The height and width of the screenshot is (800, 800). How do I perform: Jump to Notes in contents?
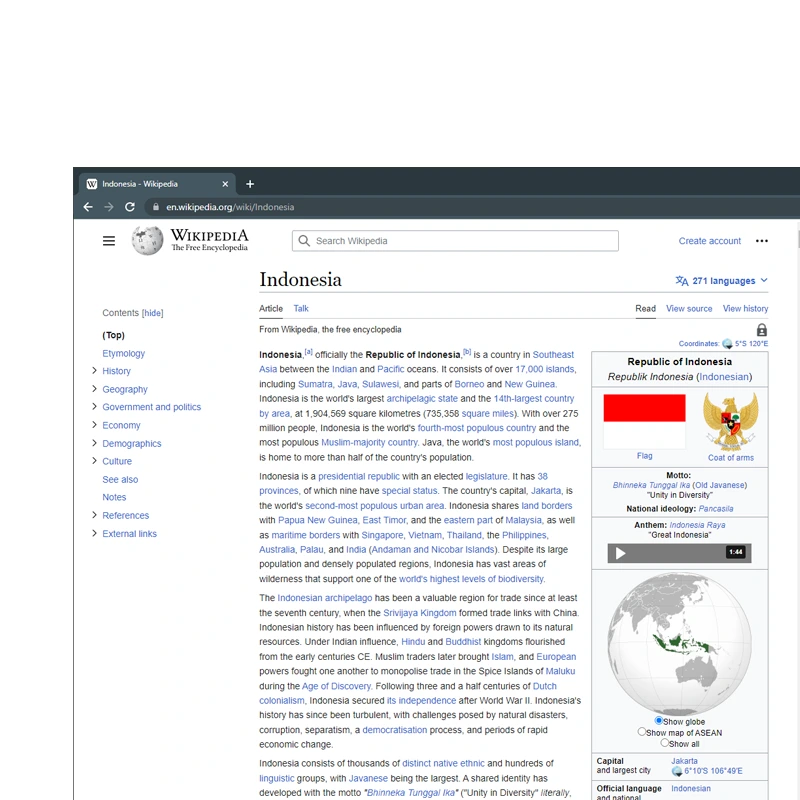tap(114, 497)
